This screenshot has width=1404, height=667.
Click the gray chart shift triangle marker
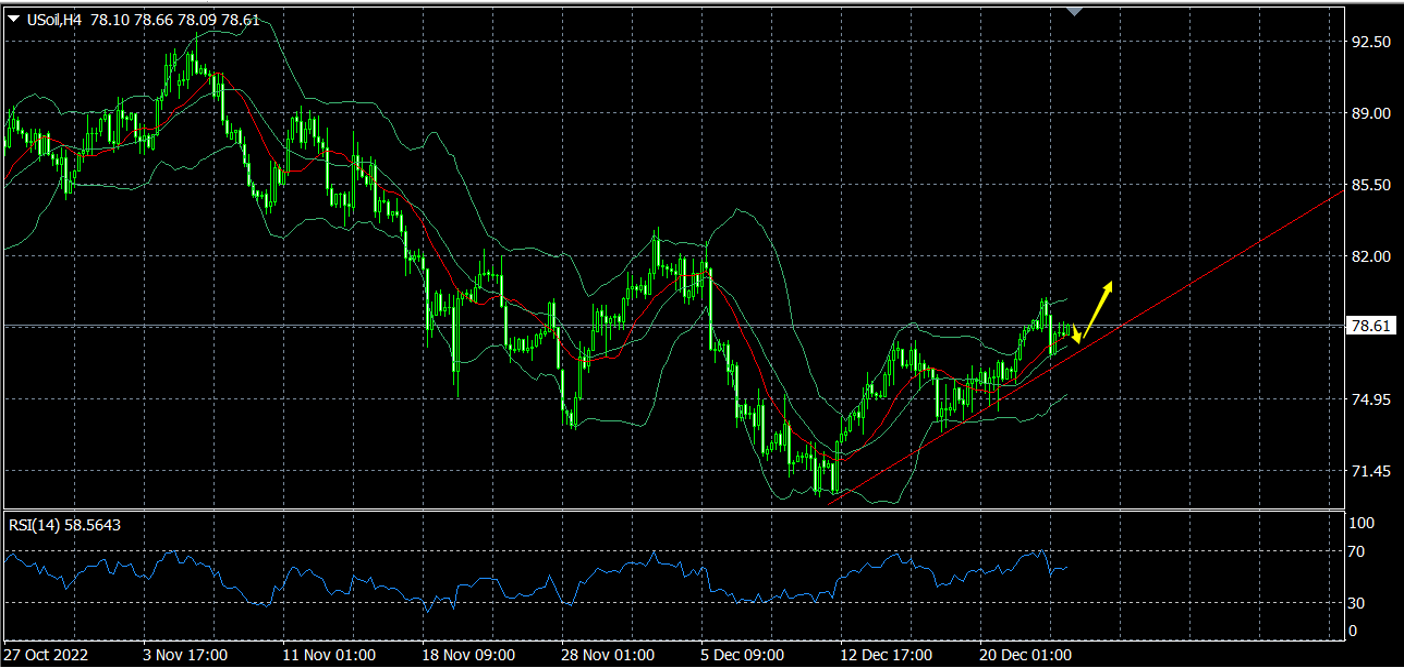click(x=1075, y=11)
